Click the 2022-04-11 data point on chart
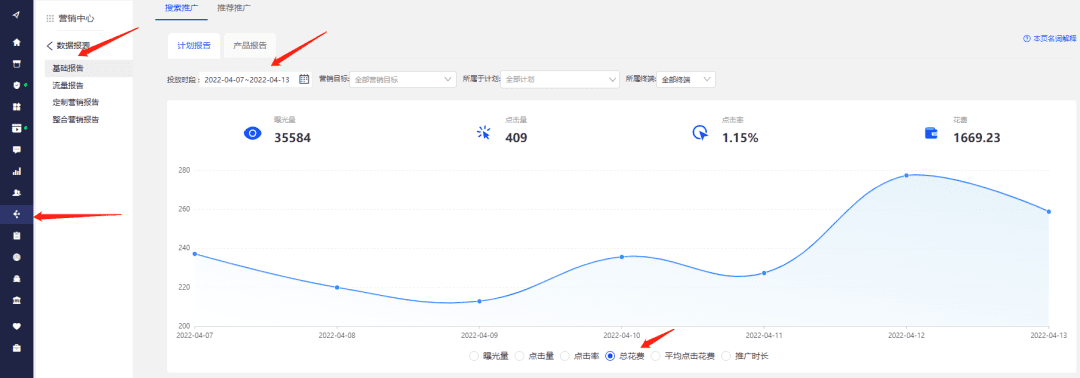 pos(764,273)
